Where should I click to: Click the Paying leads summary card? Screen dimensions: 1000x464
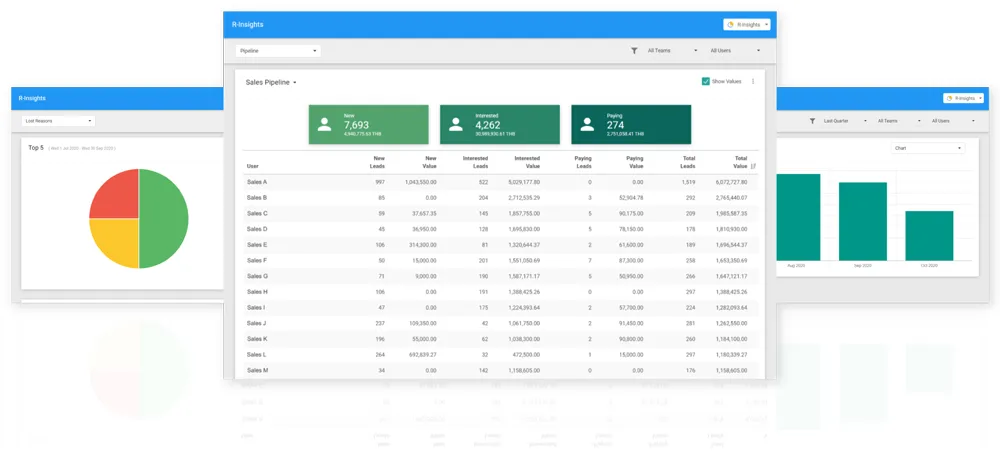click(631, 125)
